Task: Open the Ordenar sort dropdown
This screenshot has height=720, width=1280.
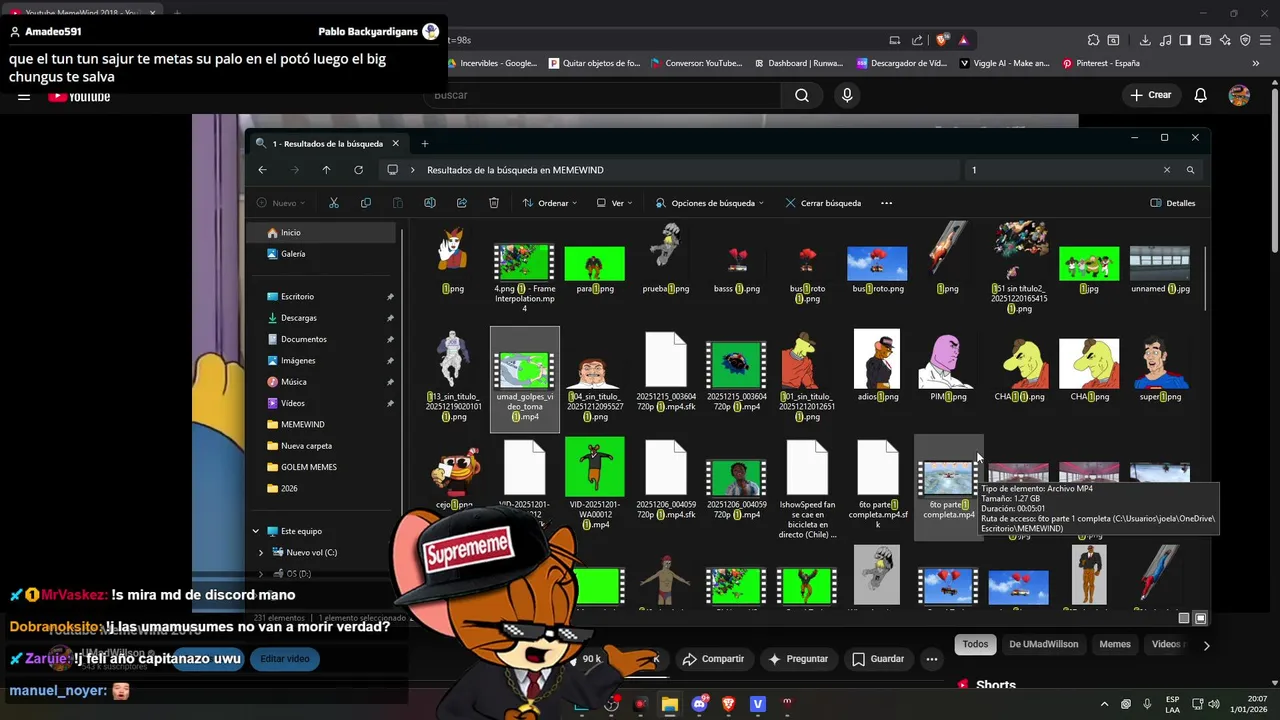Action: click(x=550, y=203)
